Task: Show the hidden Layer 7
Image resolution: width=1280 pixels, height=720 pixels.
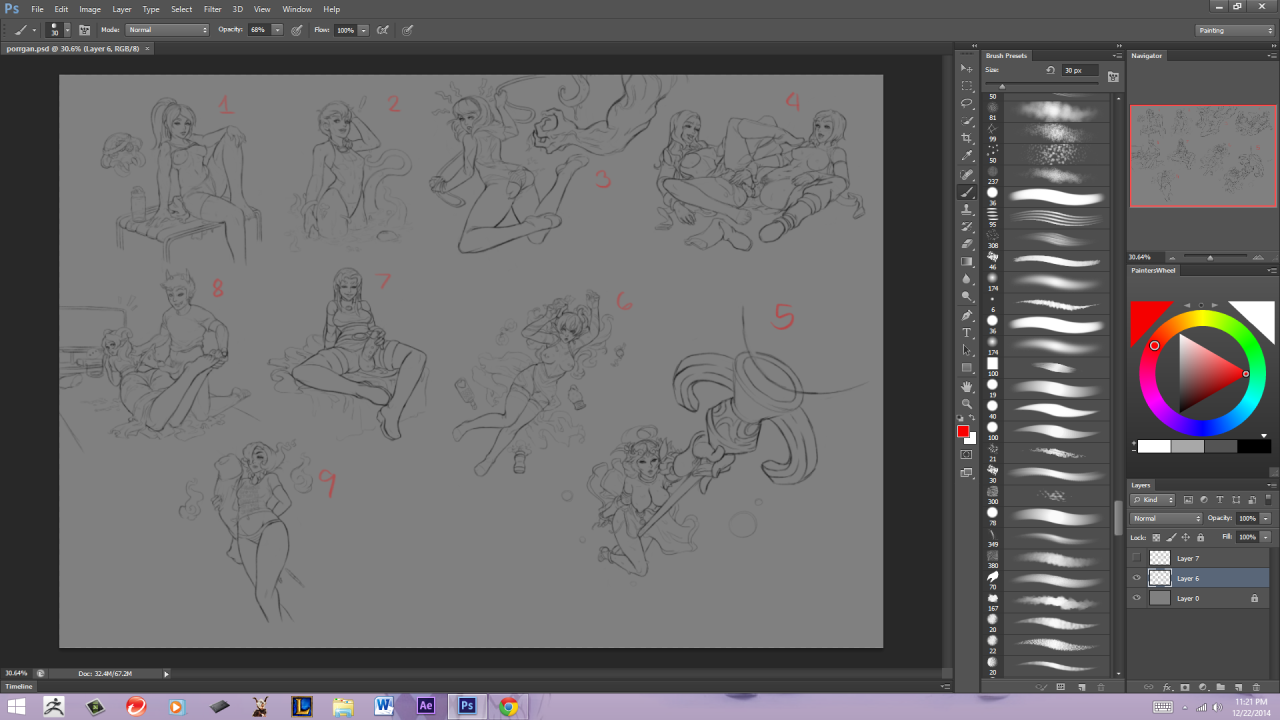Action: [1136, 558]
